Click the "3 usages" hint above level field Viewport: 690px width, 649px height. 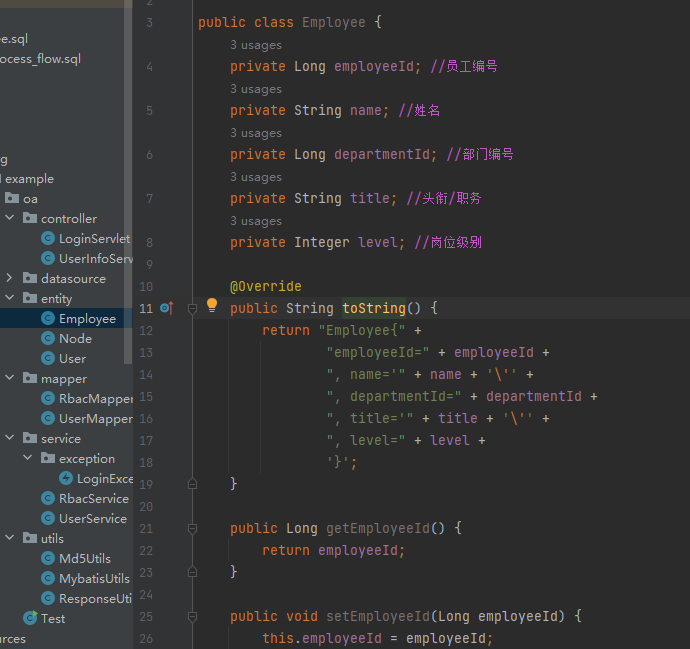tap(256, 221)
